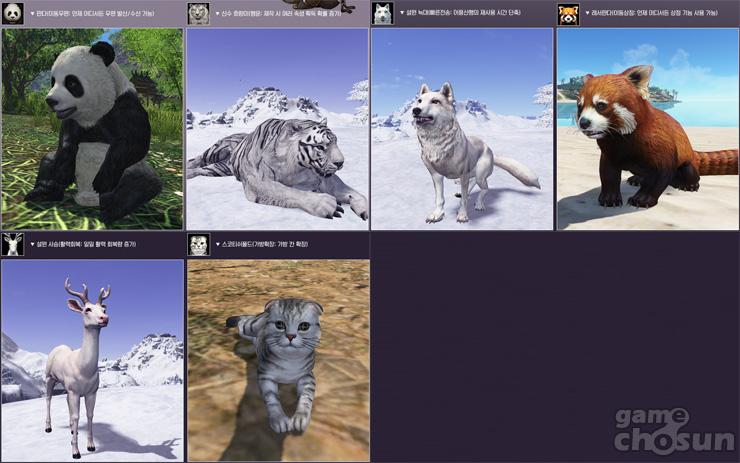This screenshot has width=740, height=463.
Task: Collapse the panda entry triangle arrow
Action: pos(32,14)
